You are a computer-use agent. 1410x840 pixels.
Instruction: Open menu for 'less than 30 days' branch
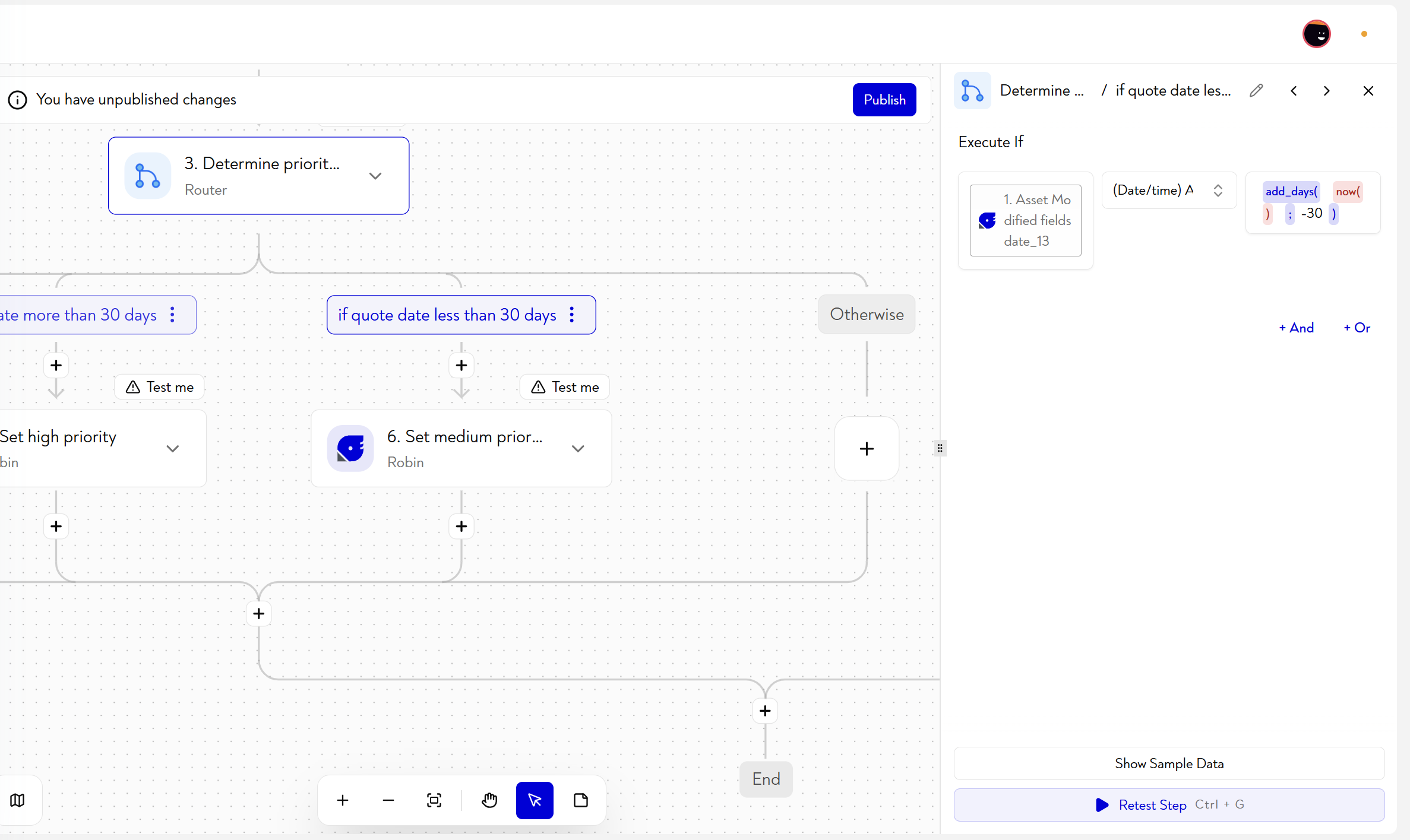pyautogui.click(x=572, y=315)
